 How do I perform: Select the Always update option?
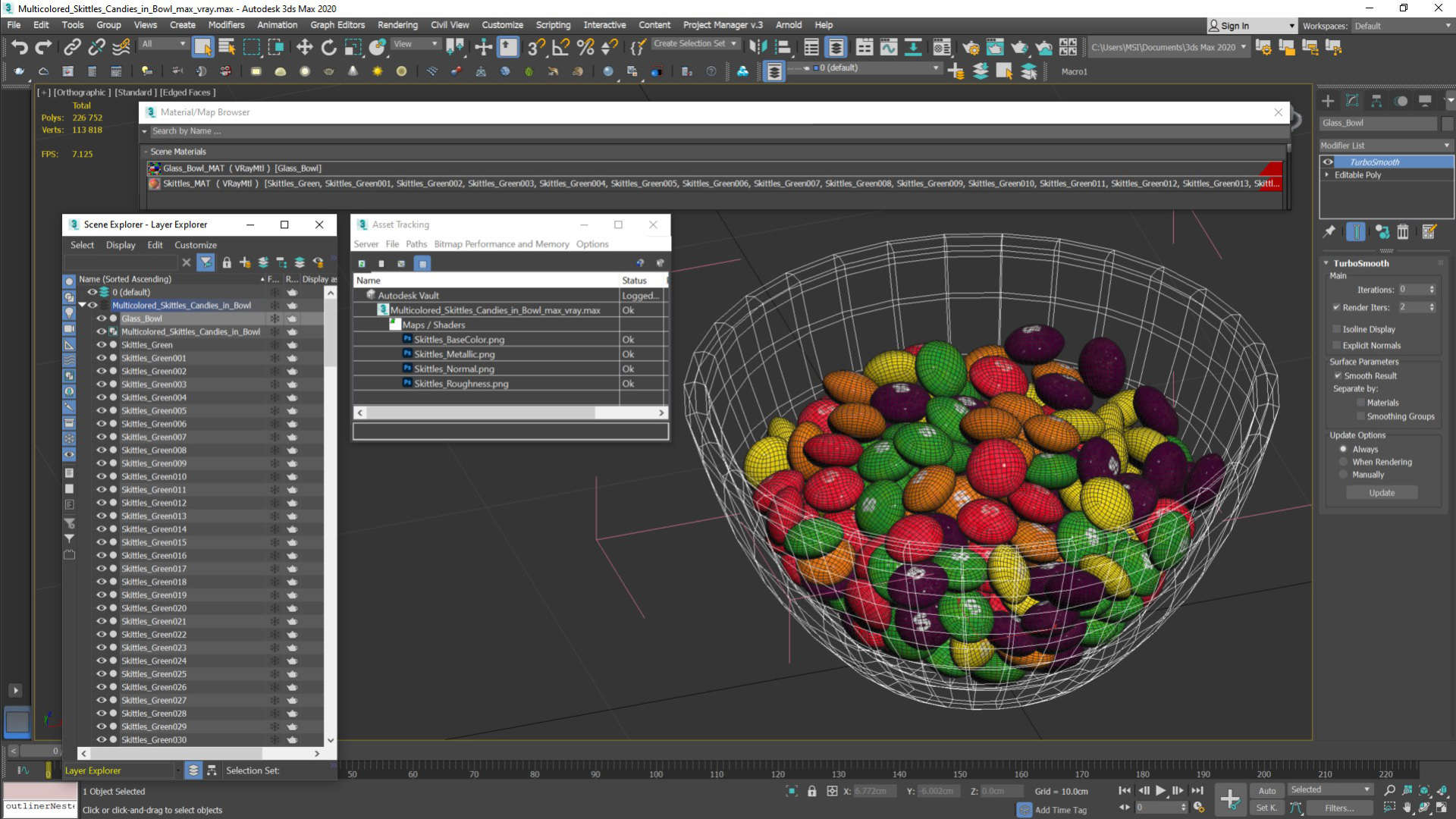1343,449
